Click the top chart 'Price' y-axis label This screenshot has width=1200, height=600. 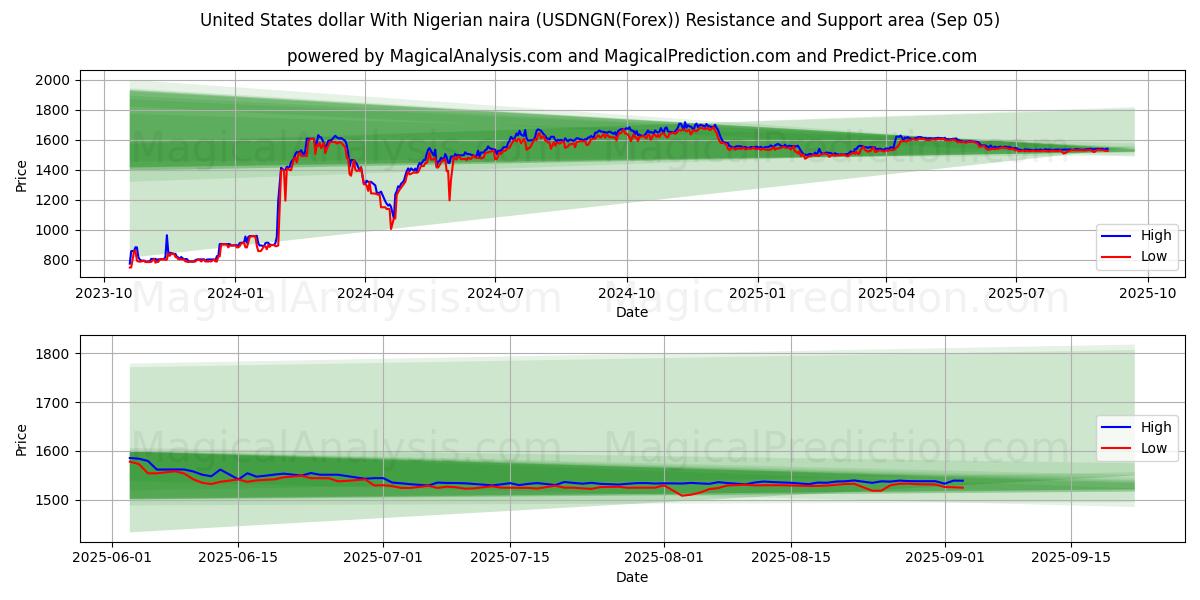(x=22, y=174)
